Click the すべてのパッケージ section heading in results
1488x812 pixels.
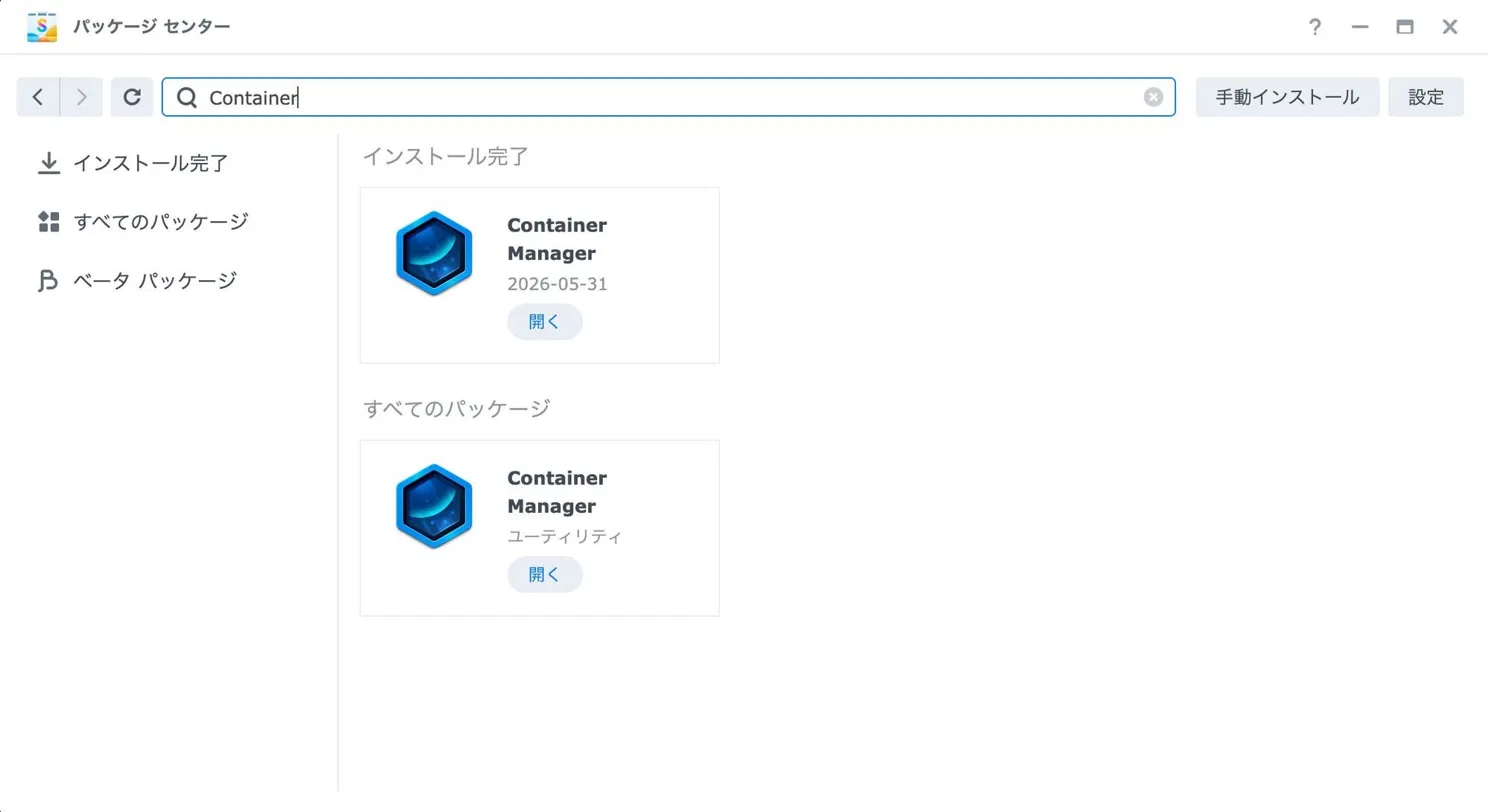pyautogui.click(x=457, y=408)
